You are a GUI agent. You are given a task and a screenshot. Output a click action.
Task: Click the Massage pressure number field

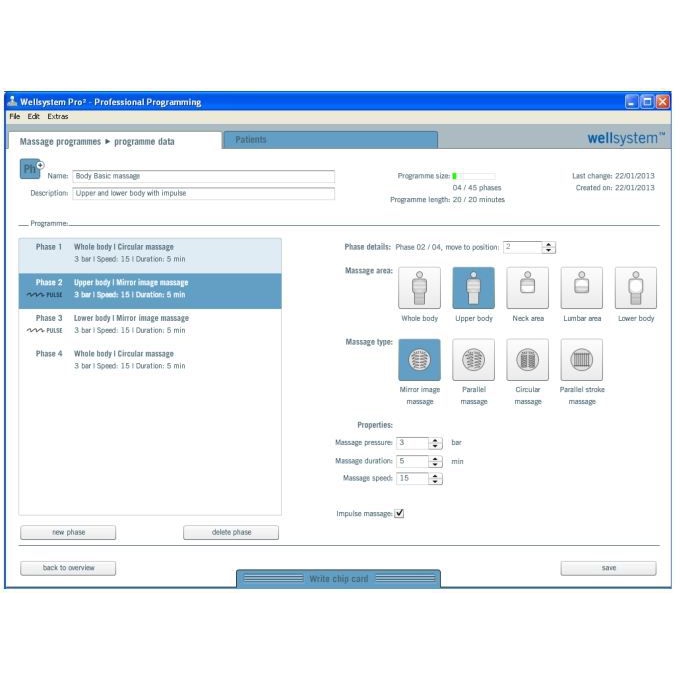412,443
